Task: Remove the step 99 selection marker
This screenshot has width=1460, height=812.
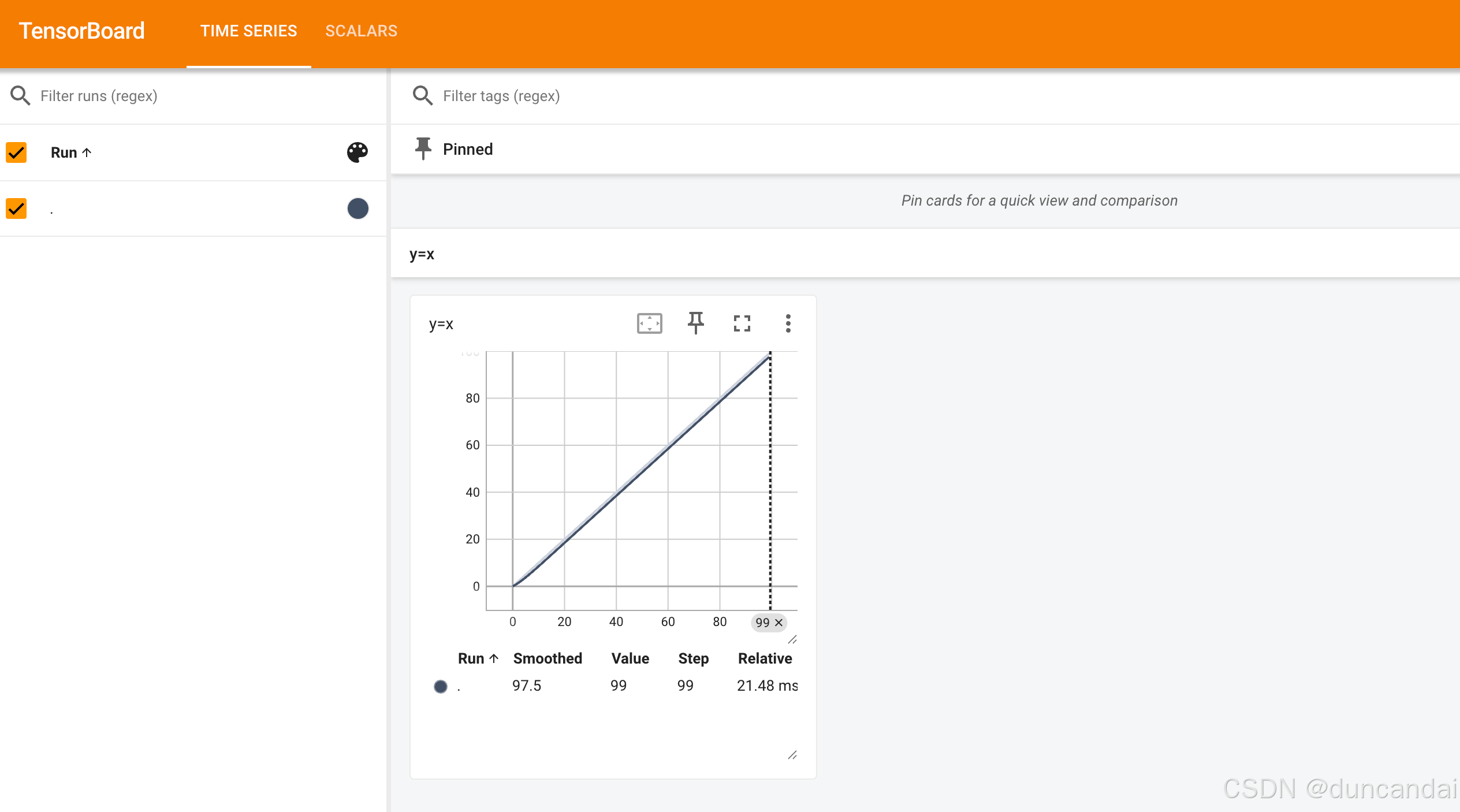Action: [x=779, y=623]
